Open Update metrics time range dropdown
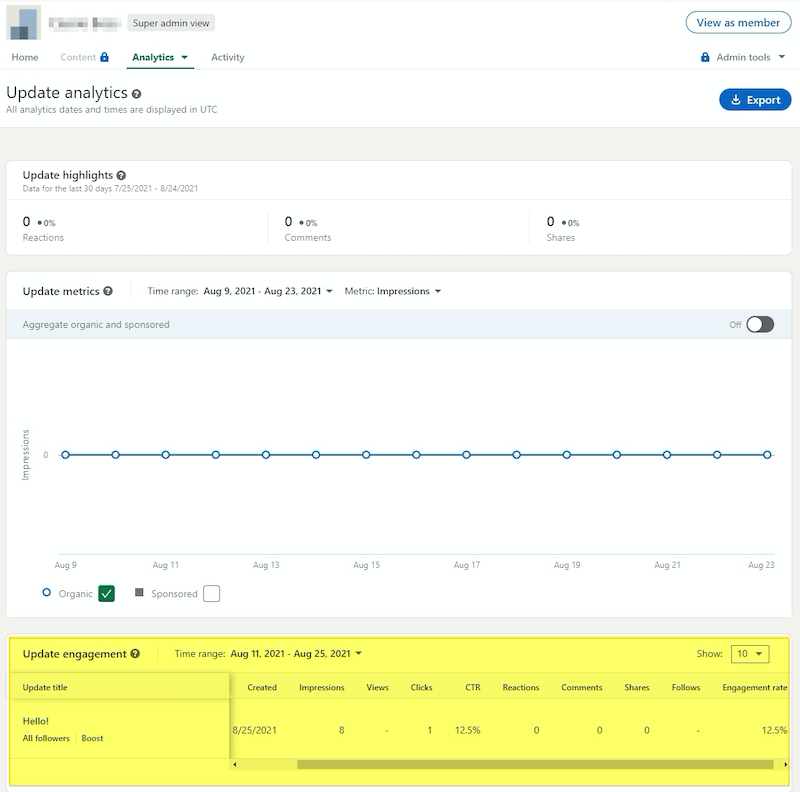Screen dimensions: 800x792 (x=267, y=291)
